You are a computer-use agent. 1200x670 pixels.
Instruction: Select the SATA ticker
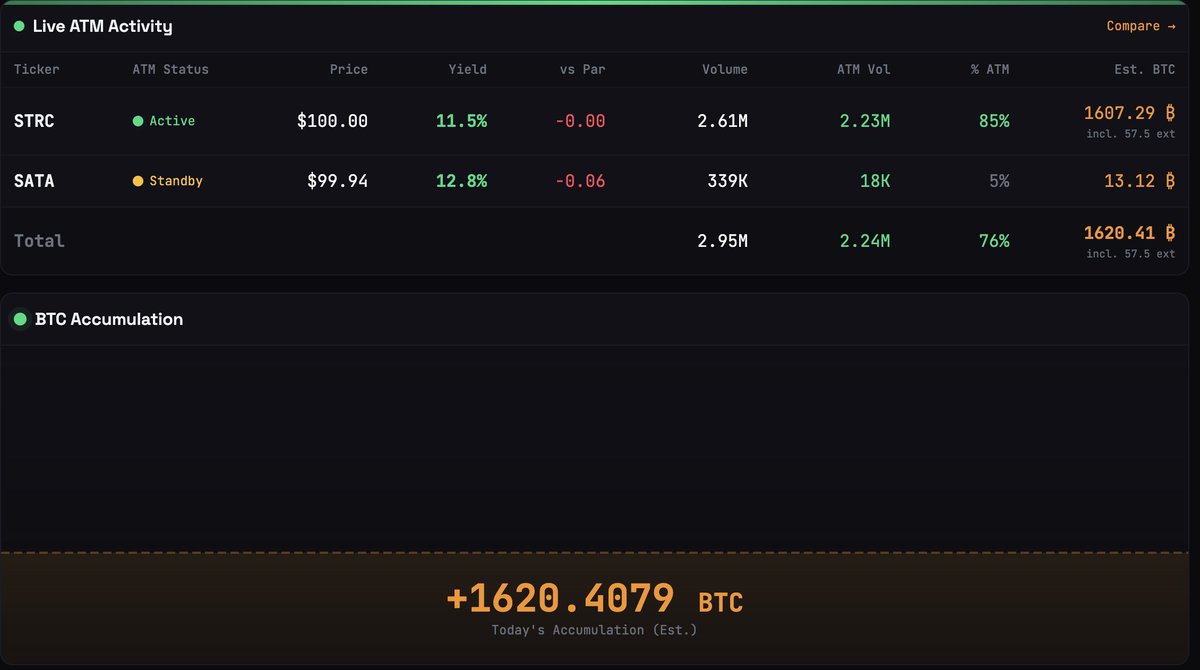click(x=34, y=181)
